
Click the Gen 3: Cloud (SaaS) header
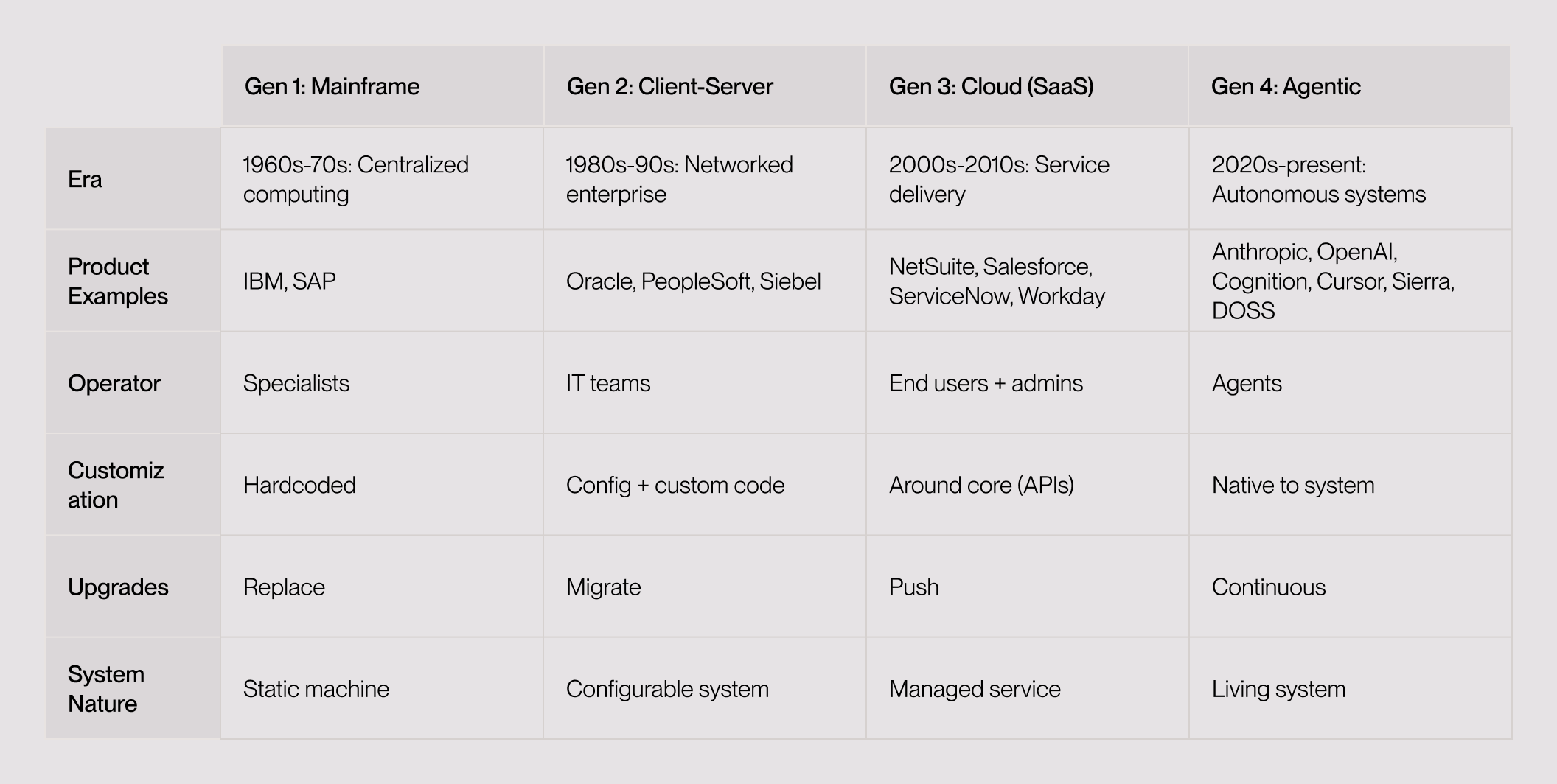tap(991, 87)
